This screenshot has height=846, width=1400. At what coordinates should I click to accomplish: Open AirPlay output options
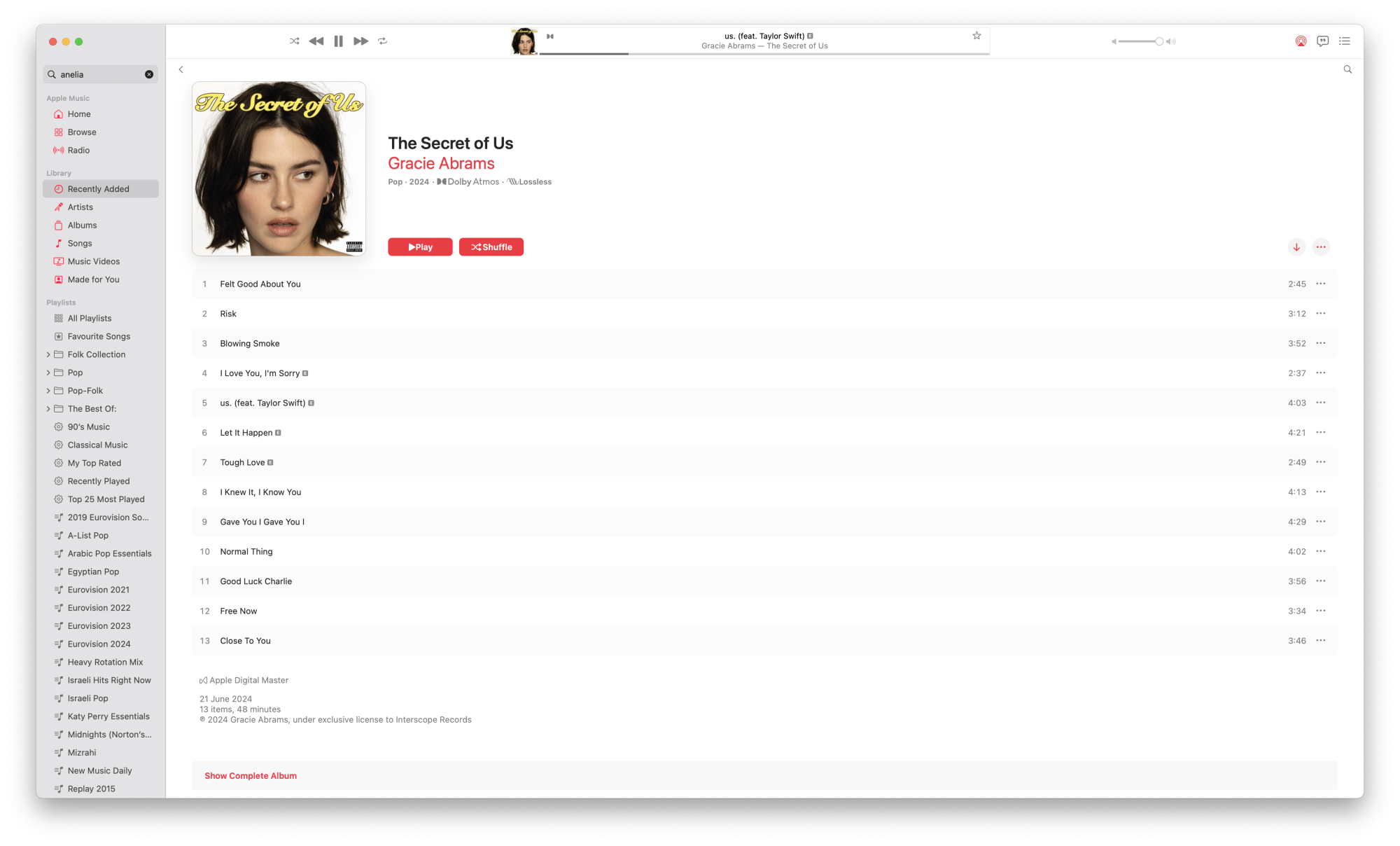[x=1301, y=41]
